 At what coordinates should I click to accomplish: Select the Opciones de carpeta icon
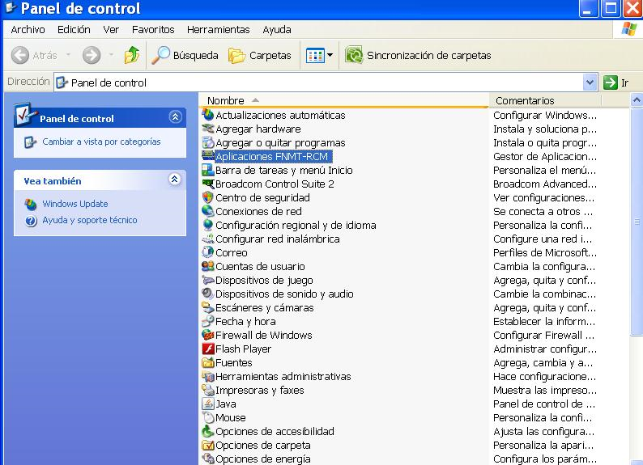[x=208, y=445]
